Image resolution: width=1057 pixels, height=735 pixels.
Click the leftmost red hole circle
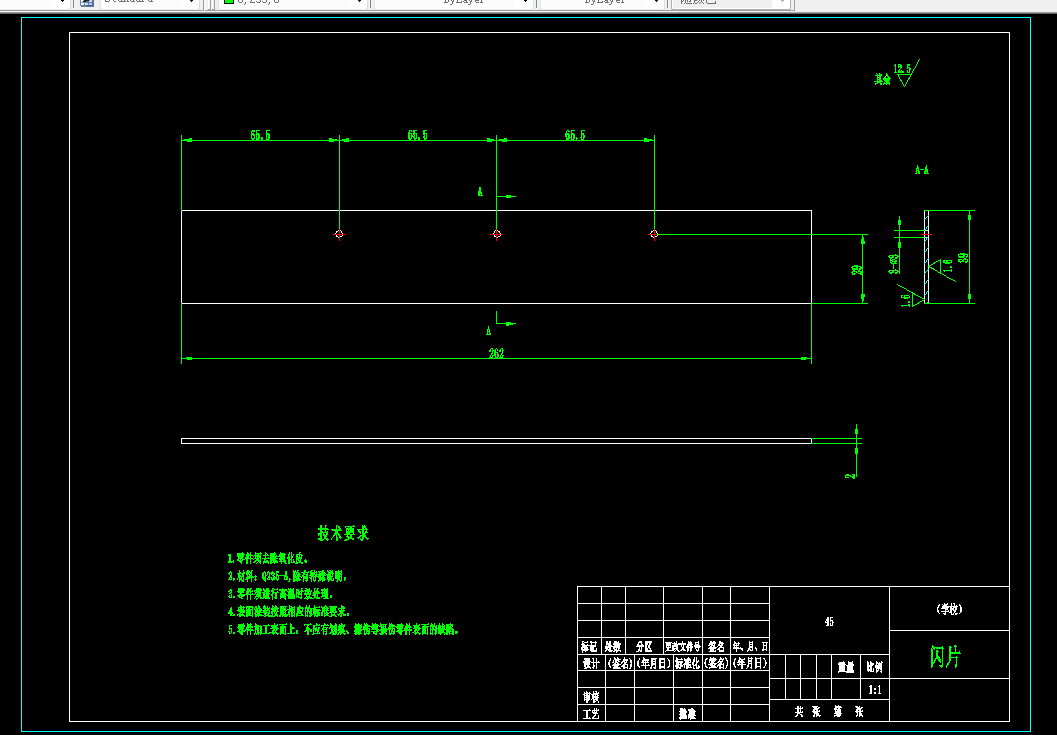coord(339,234)
